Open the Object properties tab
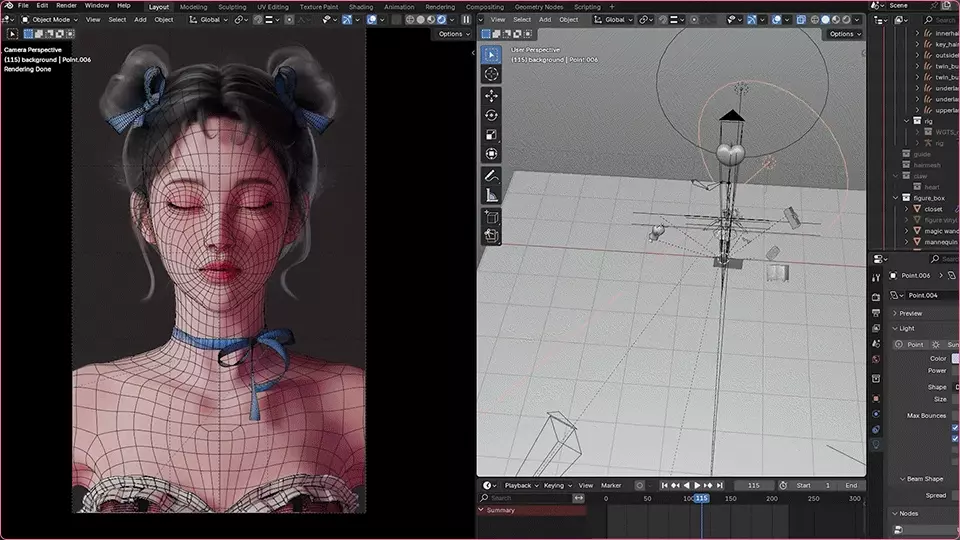 (876, 399)
